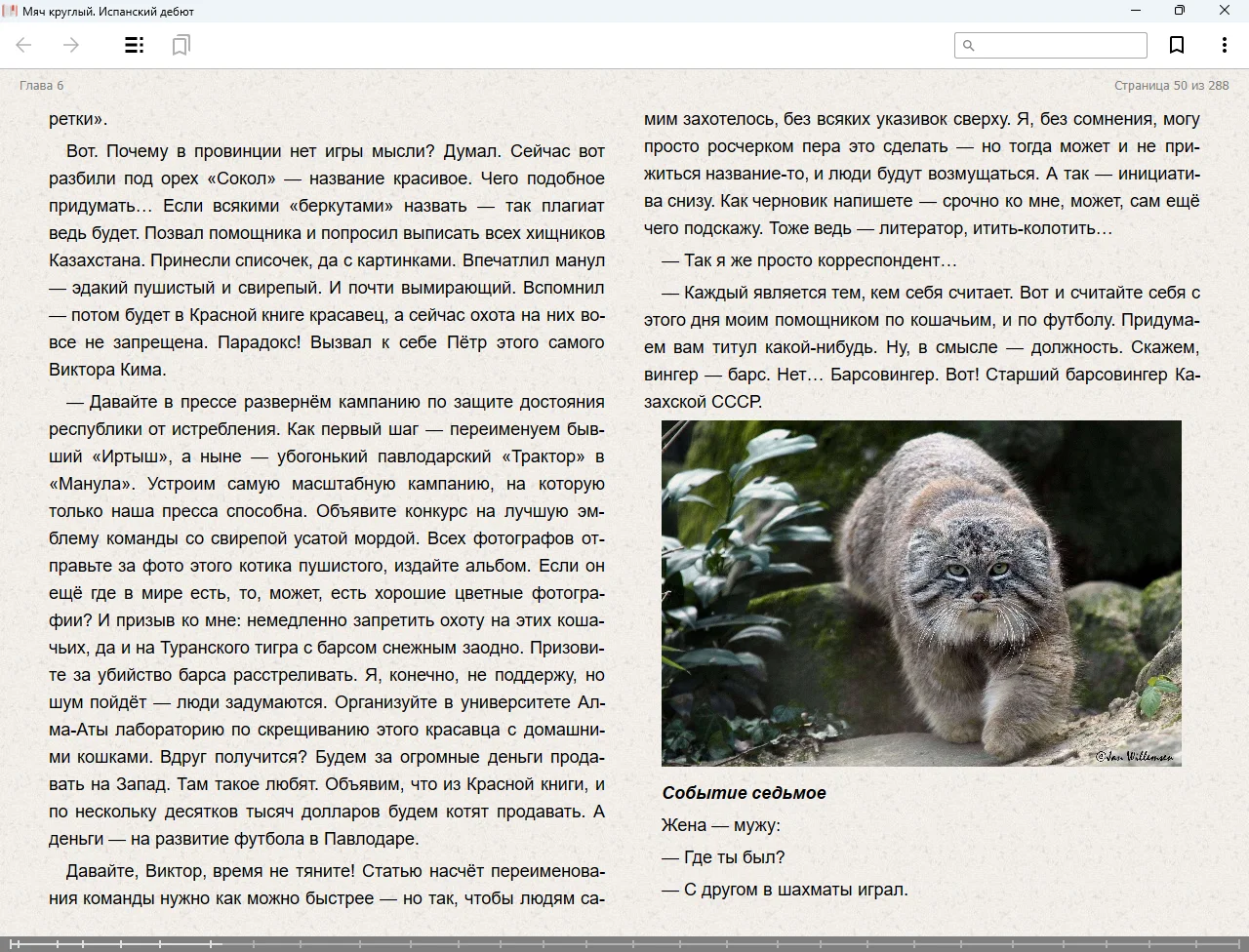Bookmark the current page

(1177, 45)
